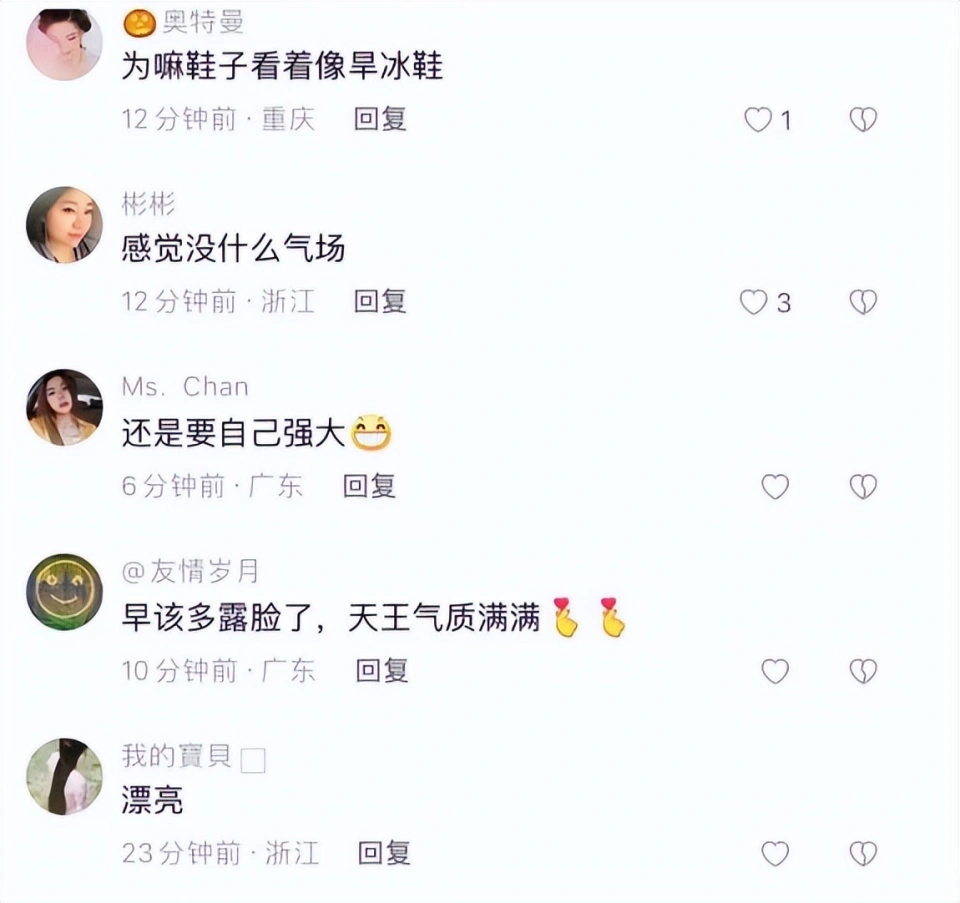Screen dimensions: 960x903
Task: Reply to 彬彬's comment from 浙江
Action: pyautogui.click(x=380, y=301)
